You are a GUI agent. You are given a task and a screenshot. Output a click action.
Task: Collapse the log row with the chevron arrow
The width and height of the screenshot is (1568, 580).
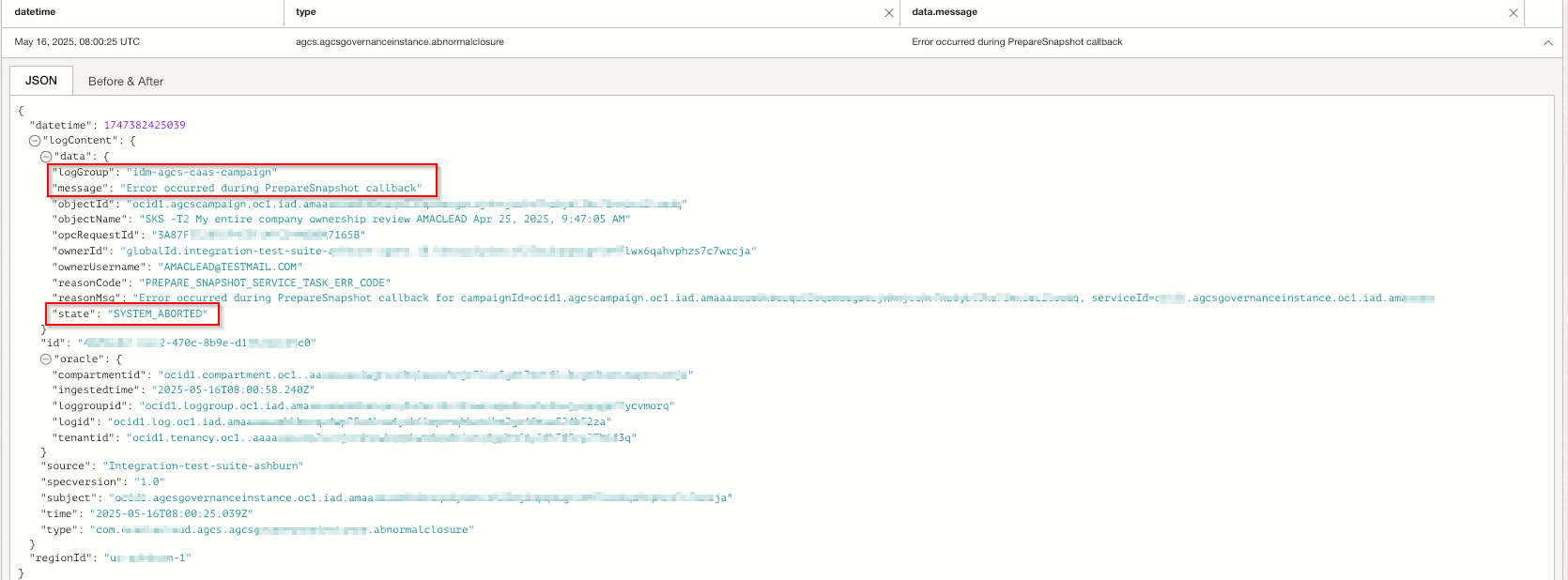[x=1547, y=42]
